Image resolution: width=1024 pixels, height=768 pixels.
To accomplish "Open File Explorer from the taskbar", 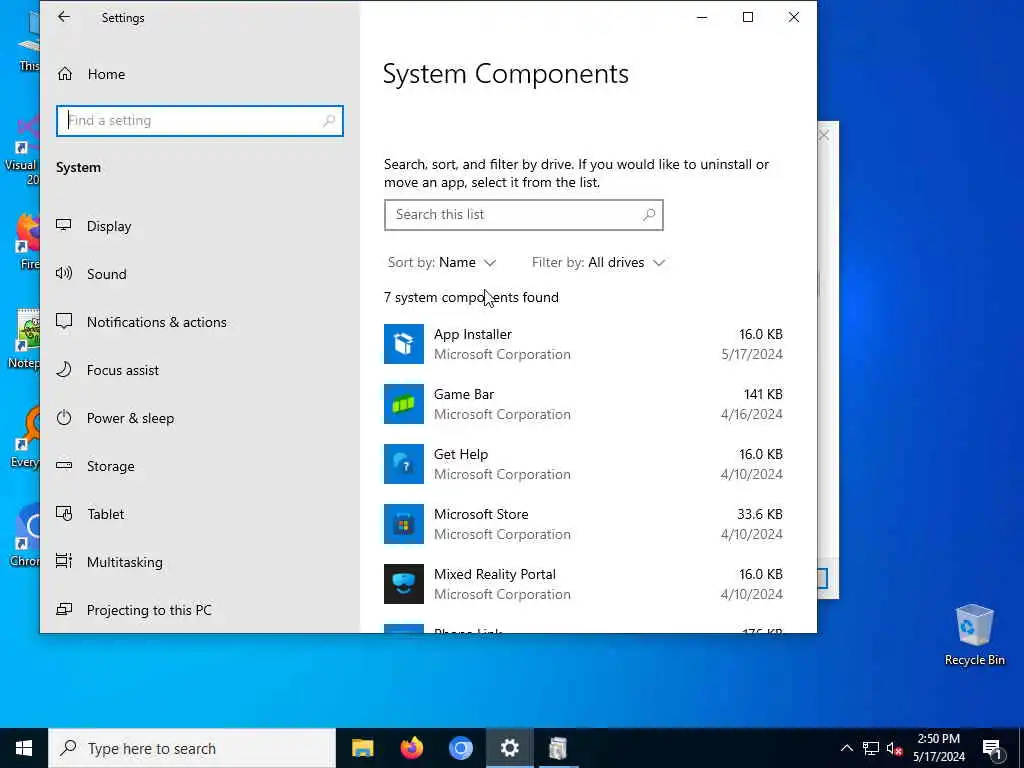I will pyautogui.click(x=362, y=748).
